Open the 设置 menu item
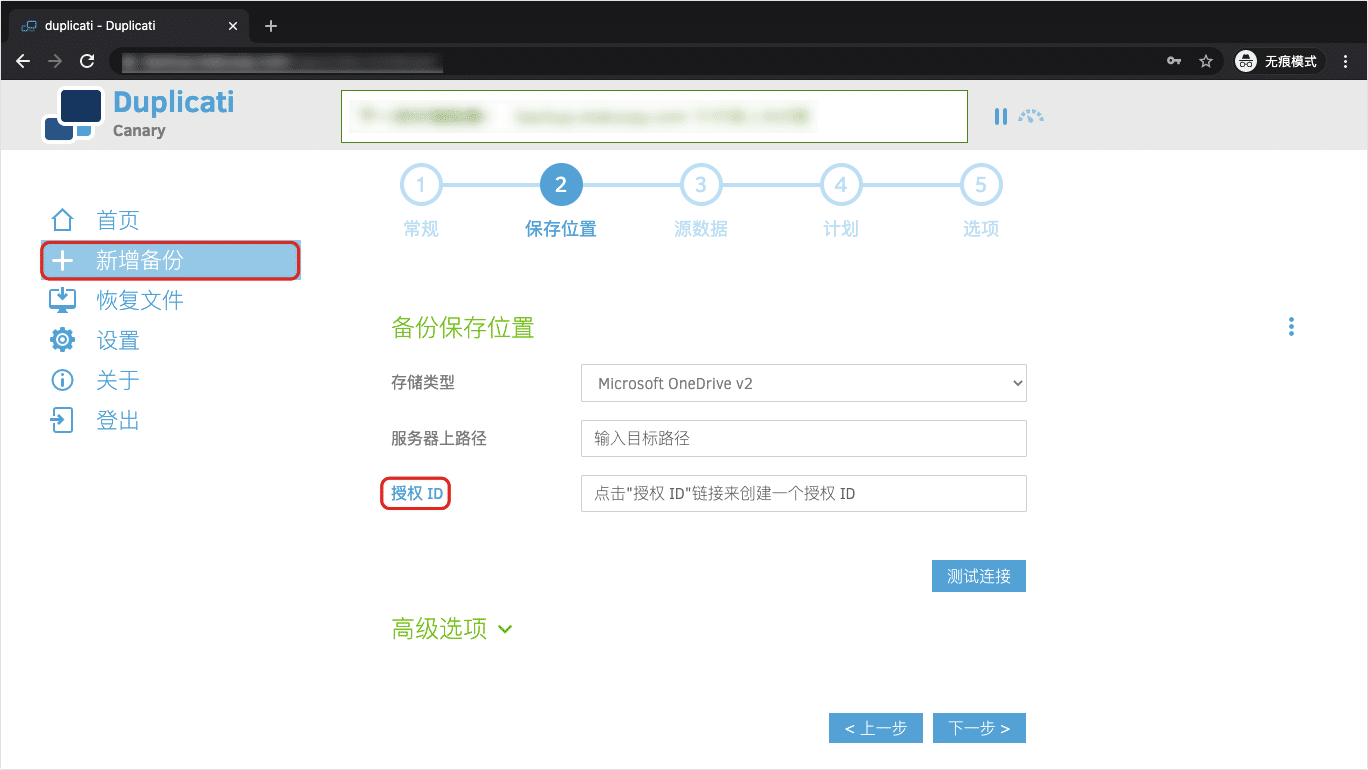Screen dimensions: 1368x770 118,340
